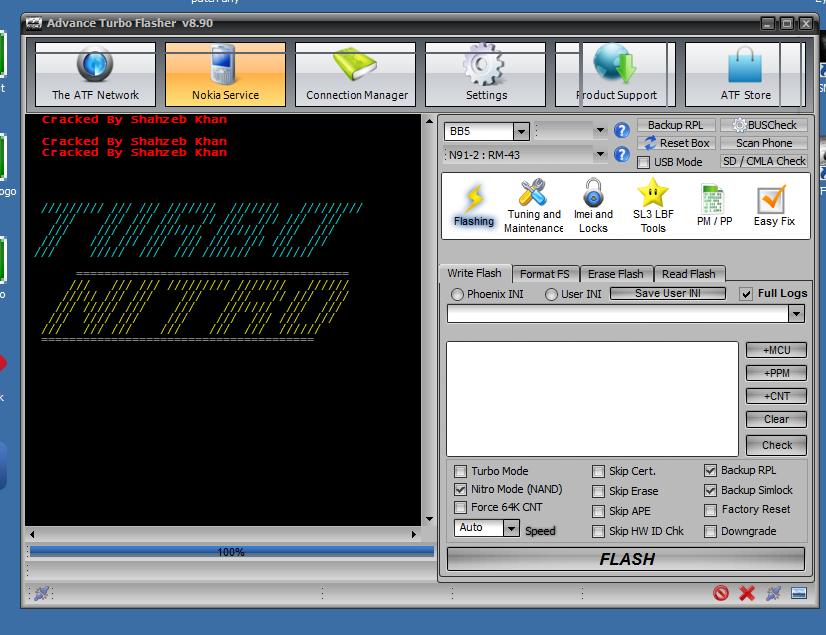Add PPM file with +PPM button
Viewport: 826px width, 635px height.
tap(776, 373)
